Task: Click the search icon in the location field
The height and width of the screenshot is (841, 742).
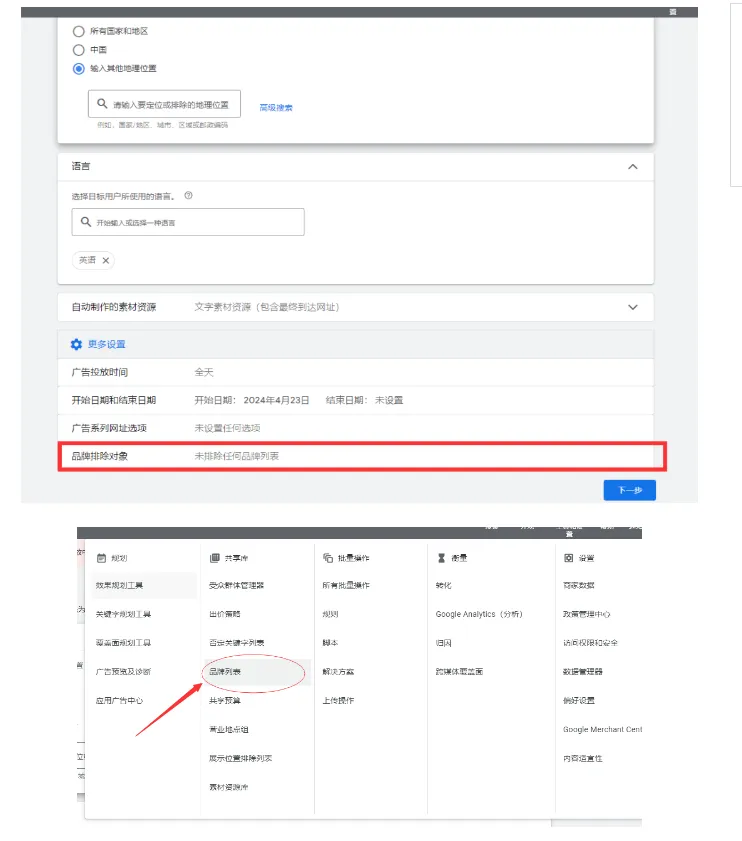Action: pyautogui.click(x=102, y=104)
